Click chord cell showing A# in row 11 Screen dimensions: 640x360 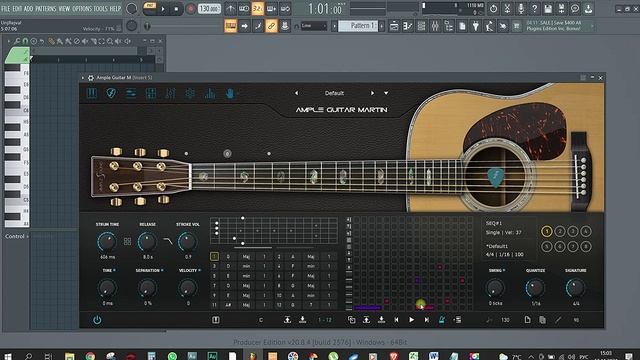228,305
